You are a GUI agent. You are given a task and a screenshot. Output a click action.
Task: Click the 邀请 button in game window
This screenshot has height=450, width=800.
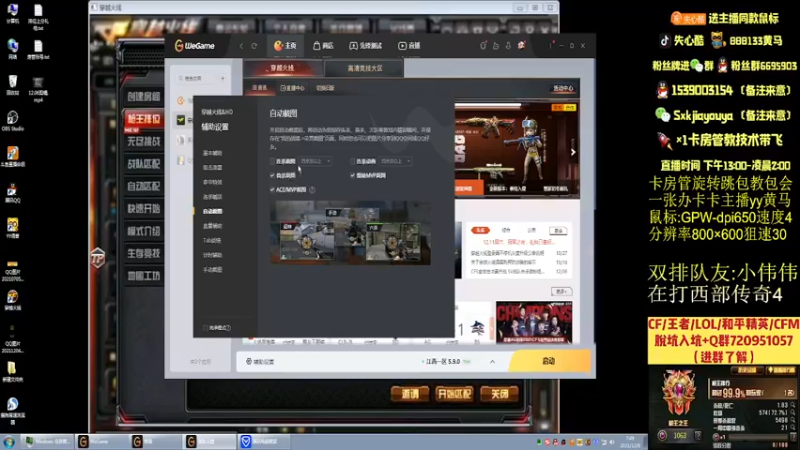pyautogui.click(x=410, y=394)
